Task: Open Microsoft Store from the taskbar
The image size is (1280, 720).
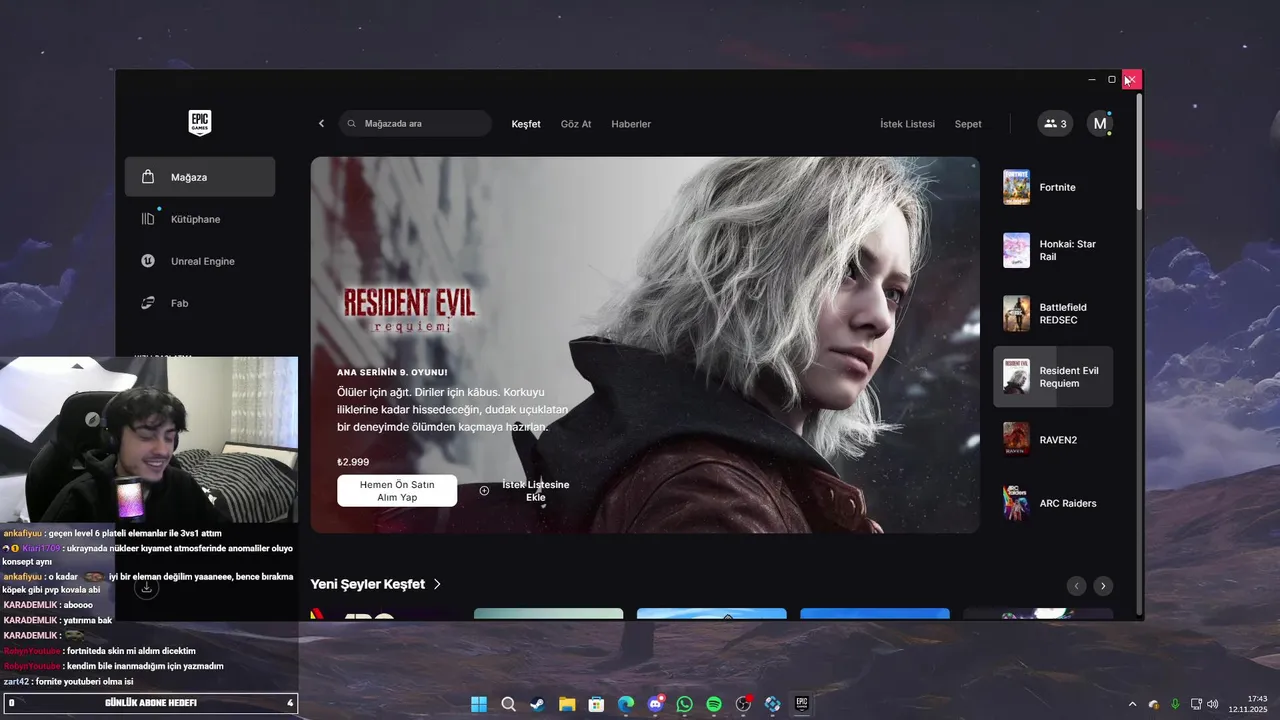Action: pos(596,704)
